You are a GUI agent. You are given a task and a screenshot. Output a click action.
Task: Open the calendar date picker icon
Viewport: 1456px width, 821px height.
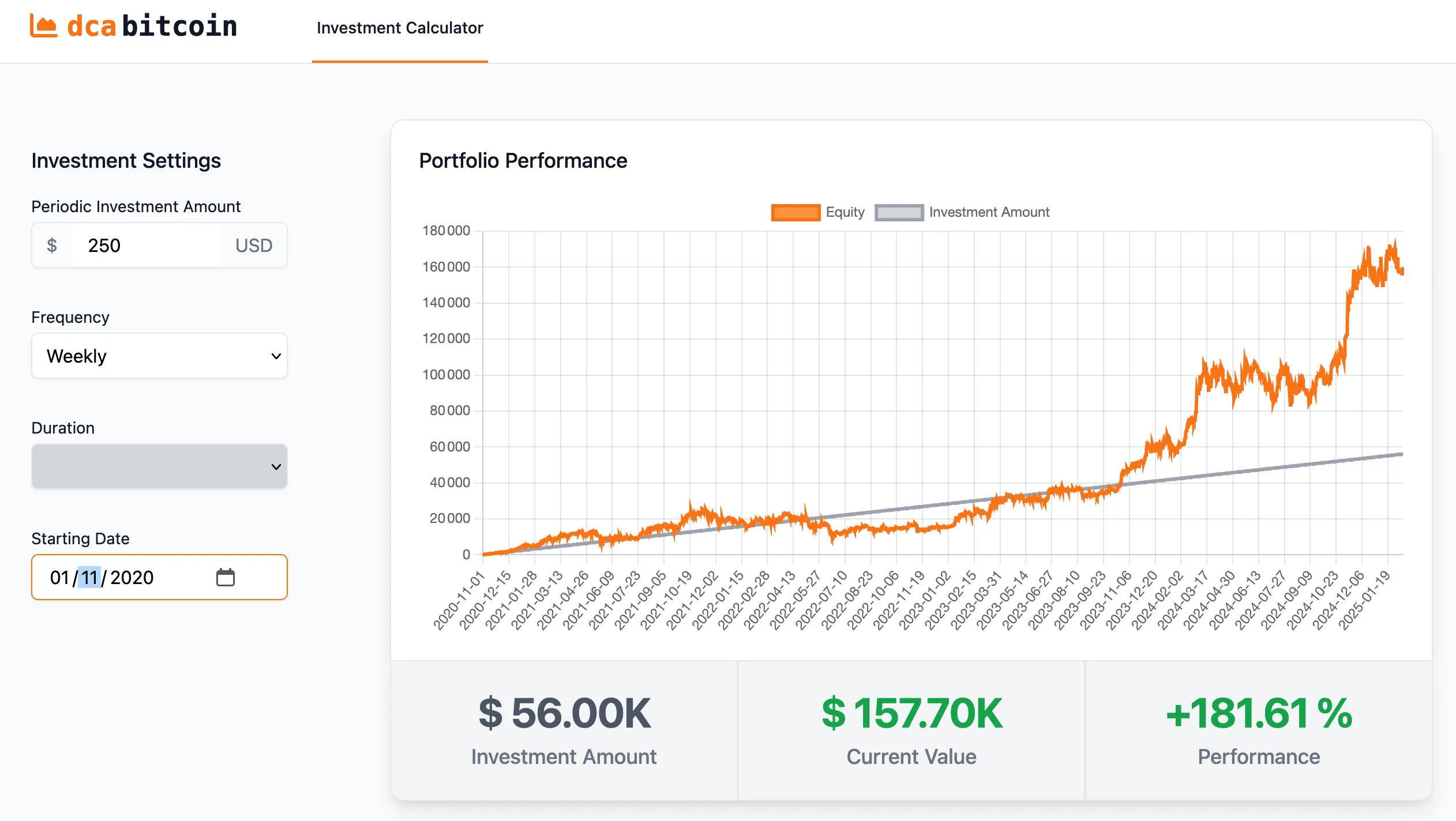[x=225, y=577]
